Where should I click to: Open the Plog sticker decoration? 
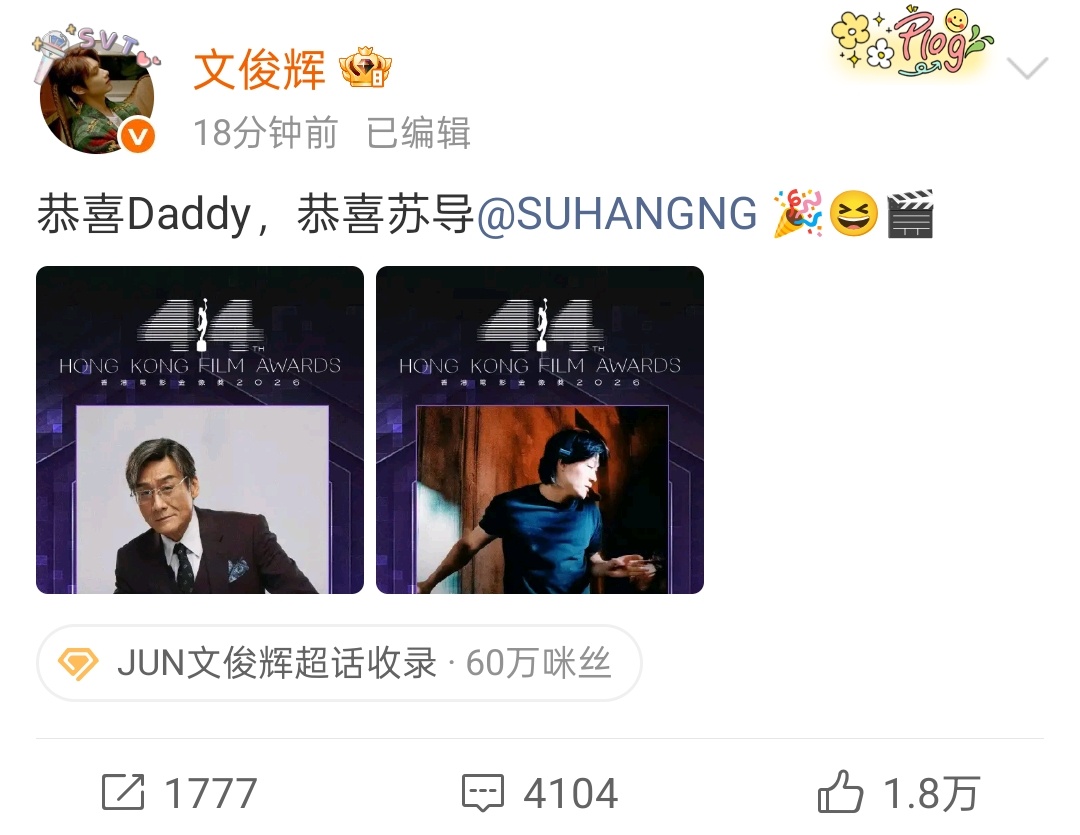(x=911, y=43)
